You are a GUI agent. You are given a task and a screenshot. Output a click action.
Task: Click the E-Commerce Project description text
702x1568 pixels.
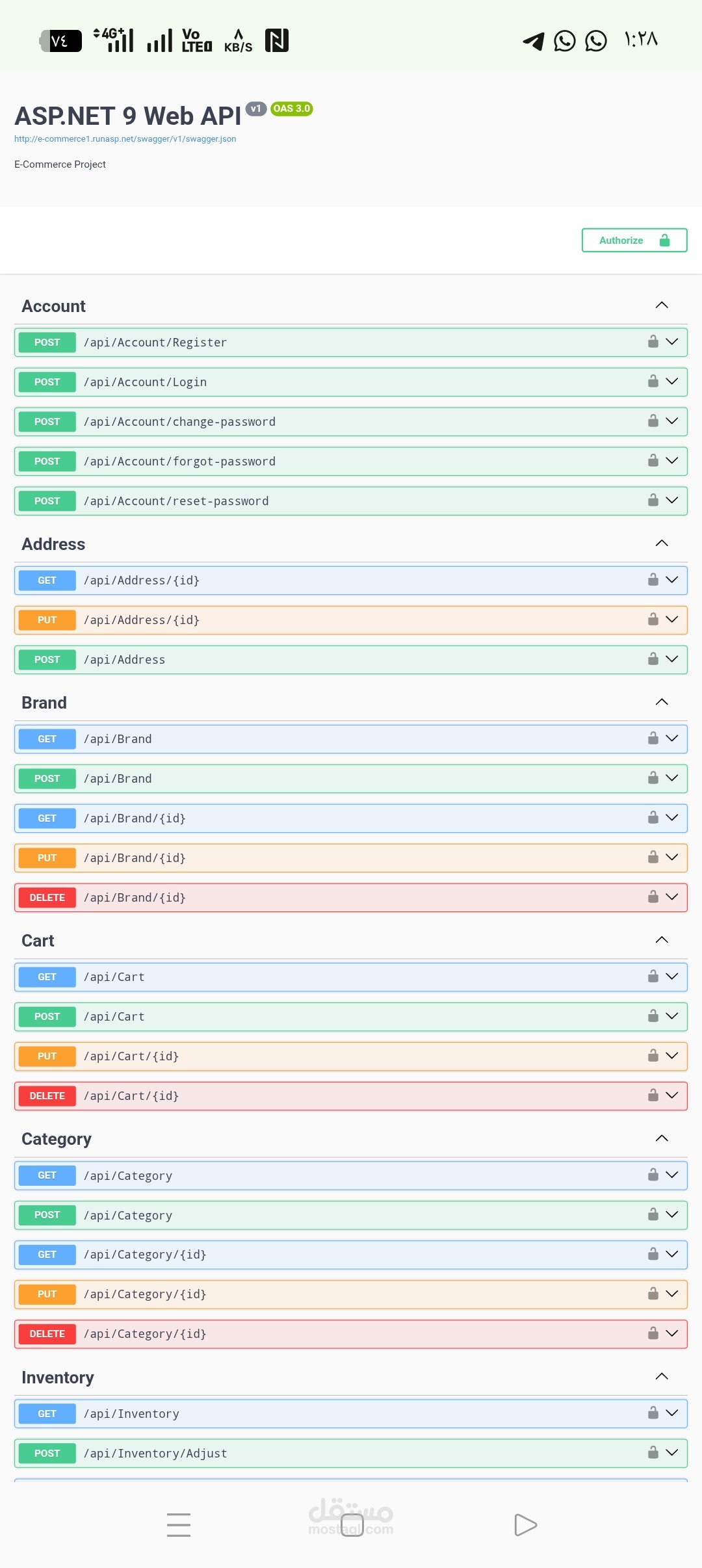click(60, 164)
